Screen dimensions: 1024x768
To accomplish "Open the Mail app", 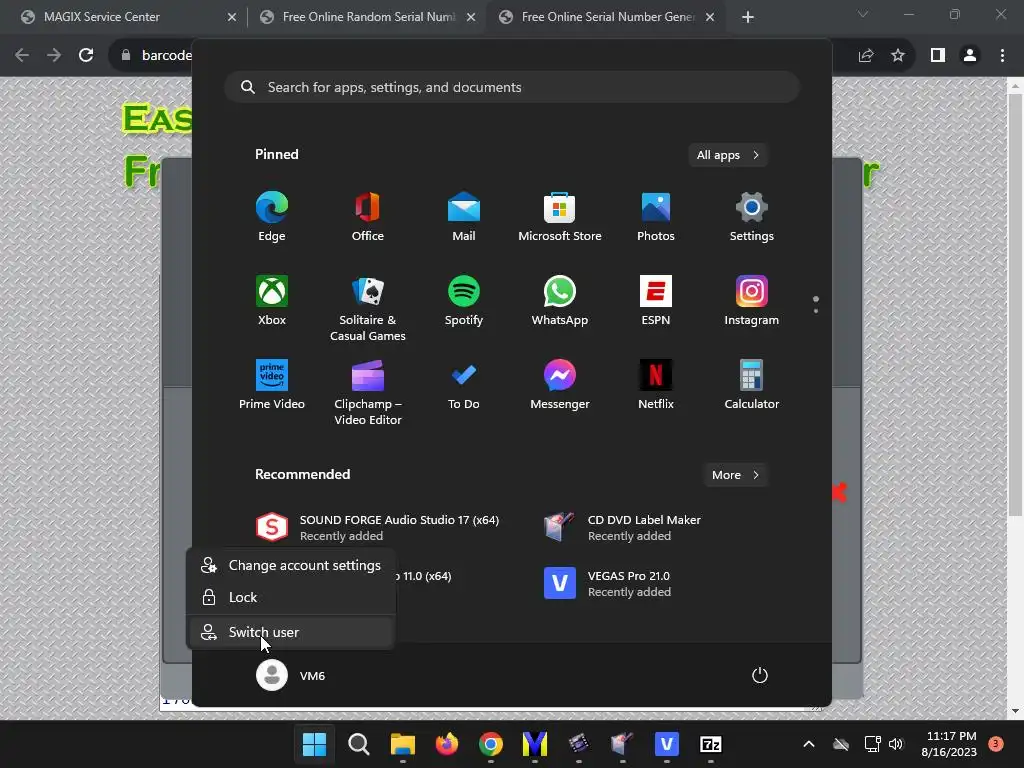I will tap(464, 217).
